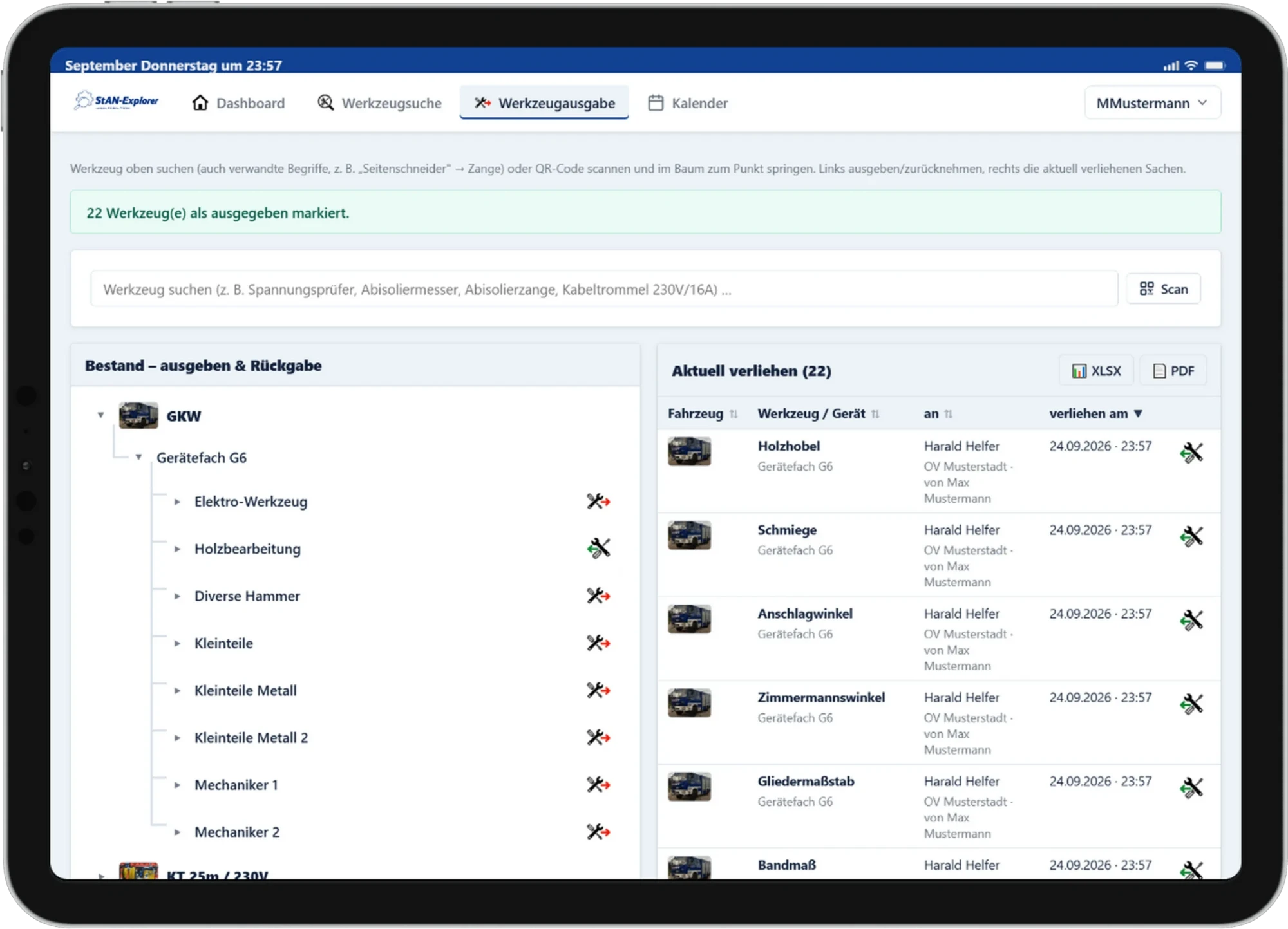1288x929 pixels.
Task: Open the Kalender tab
Action: [x=688, y=103]
